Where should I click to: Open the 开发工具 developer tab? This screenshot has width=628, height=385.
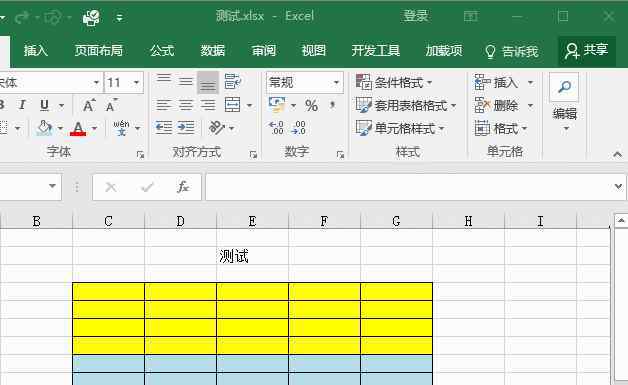coord(376,50)
